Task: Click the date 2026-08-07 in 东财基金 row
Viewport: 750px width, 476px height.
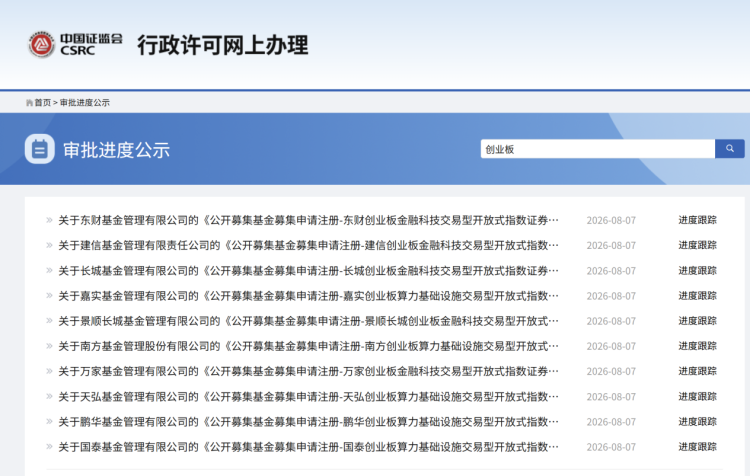Action: 611,221
